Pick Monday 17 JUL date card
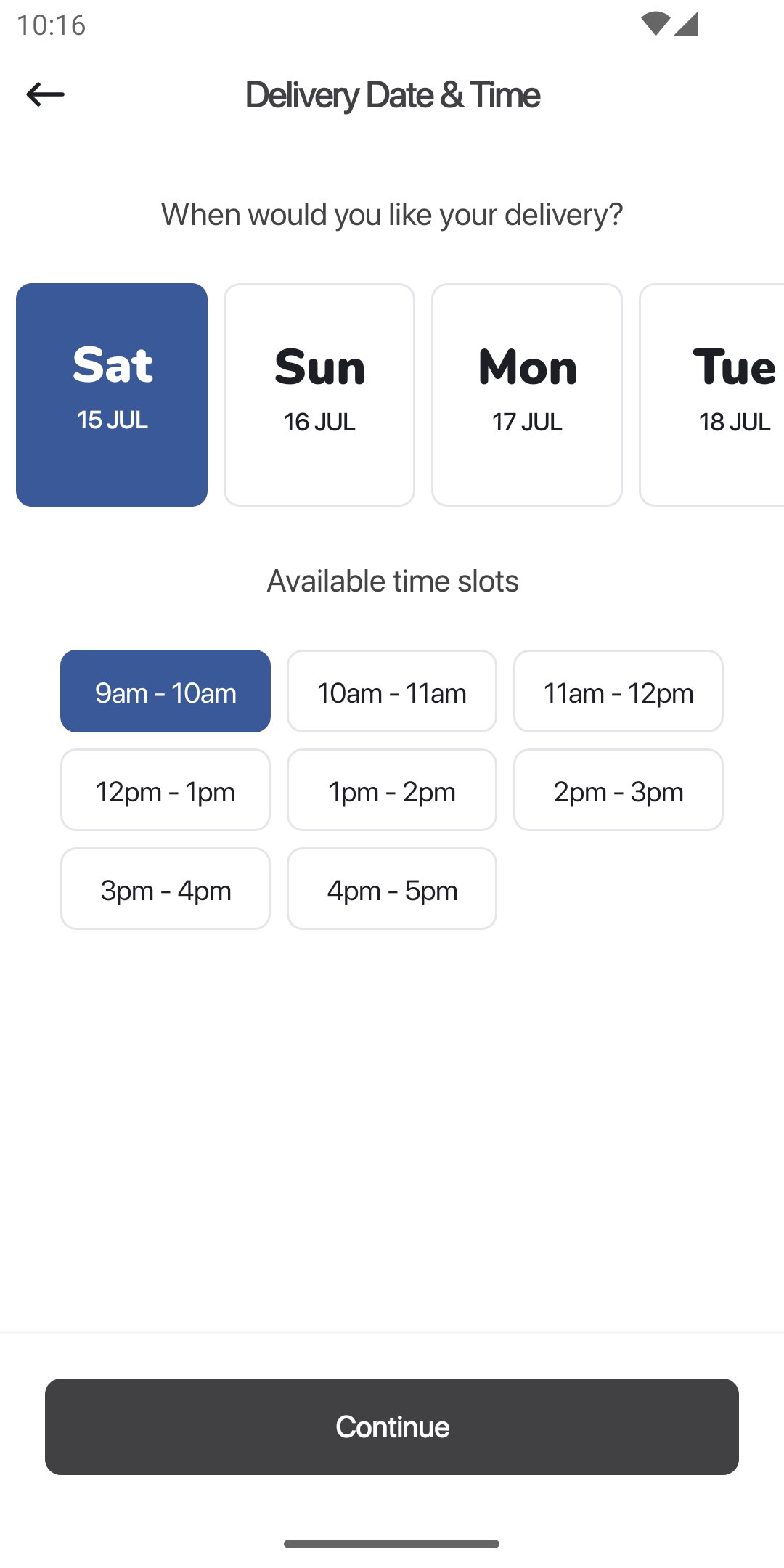This screenshot has height=1568, width=784. [x=527, y=394]
